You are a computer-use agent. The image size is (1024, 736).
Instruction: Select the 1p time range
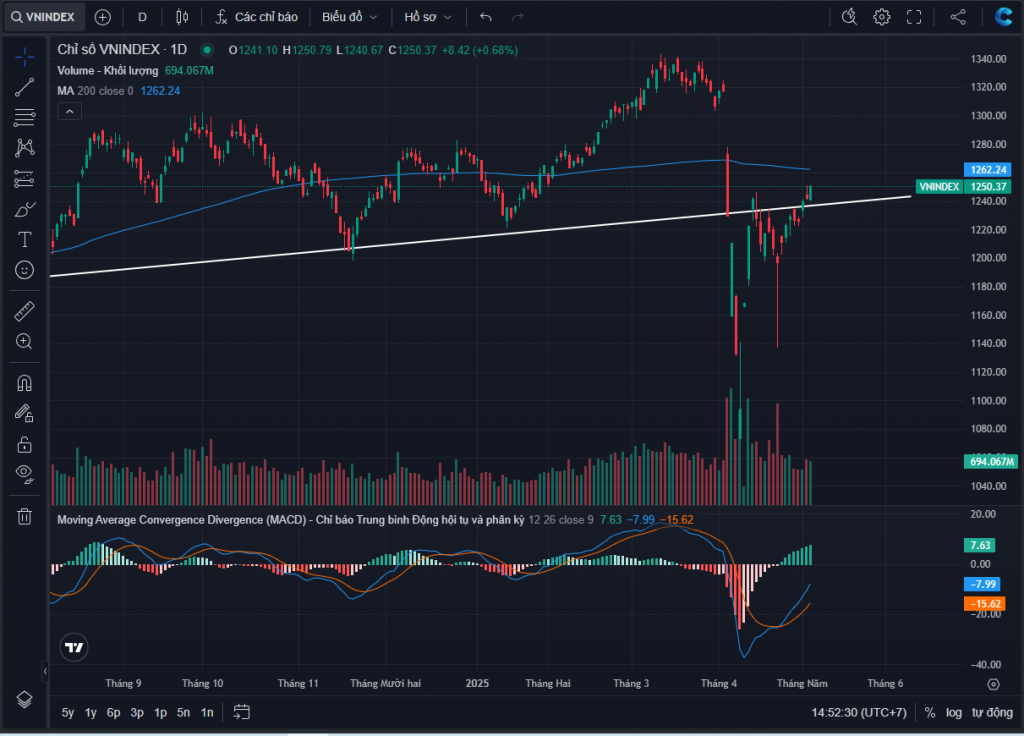(x=161, y=712)
